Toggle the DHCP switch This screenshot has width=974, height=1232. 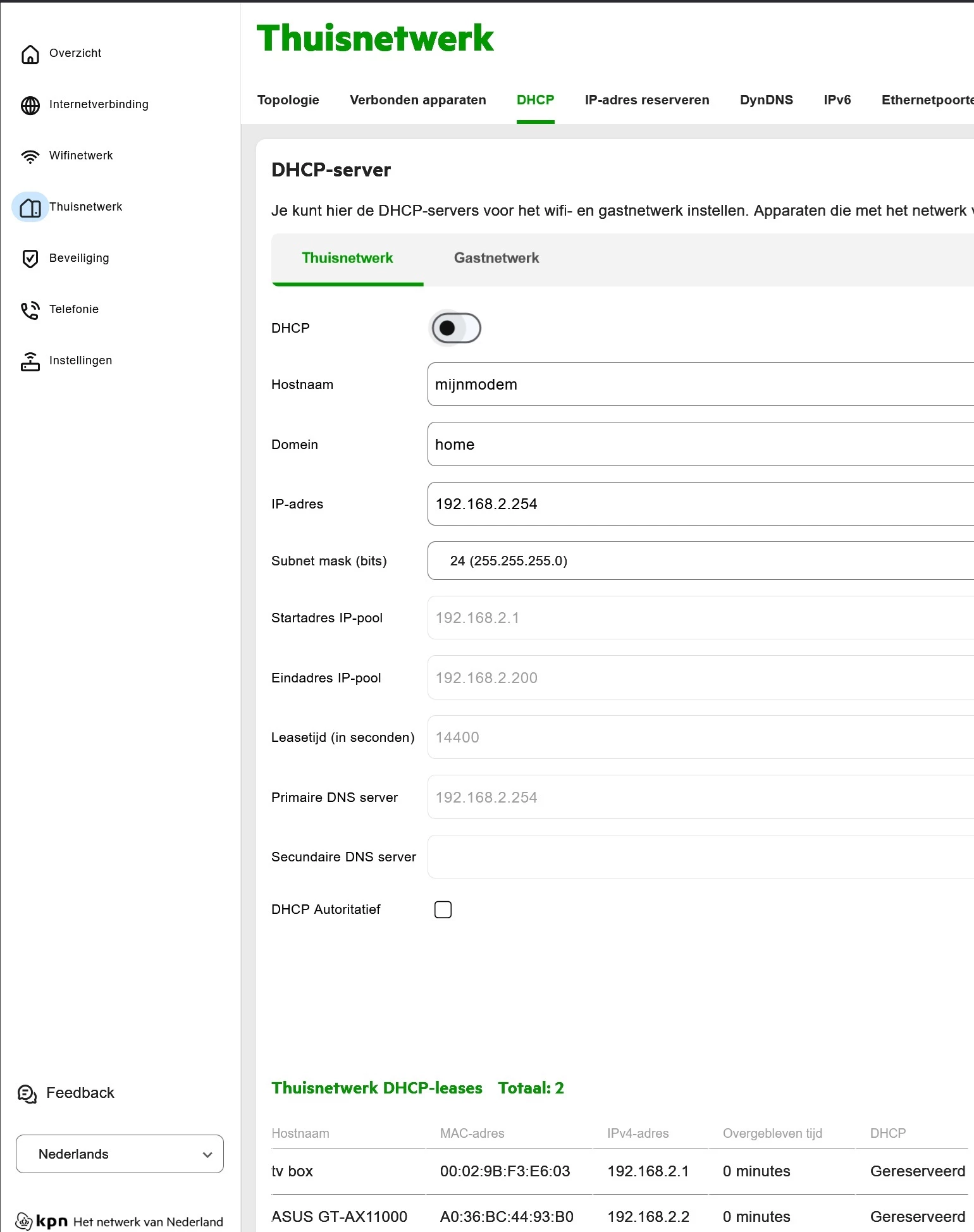tap(455, 328)
